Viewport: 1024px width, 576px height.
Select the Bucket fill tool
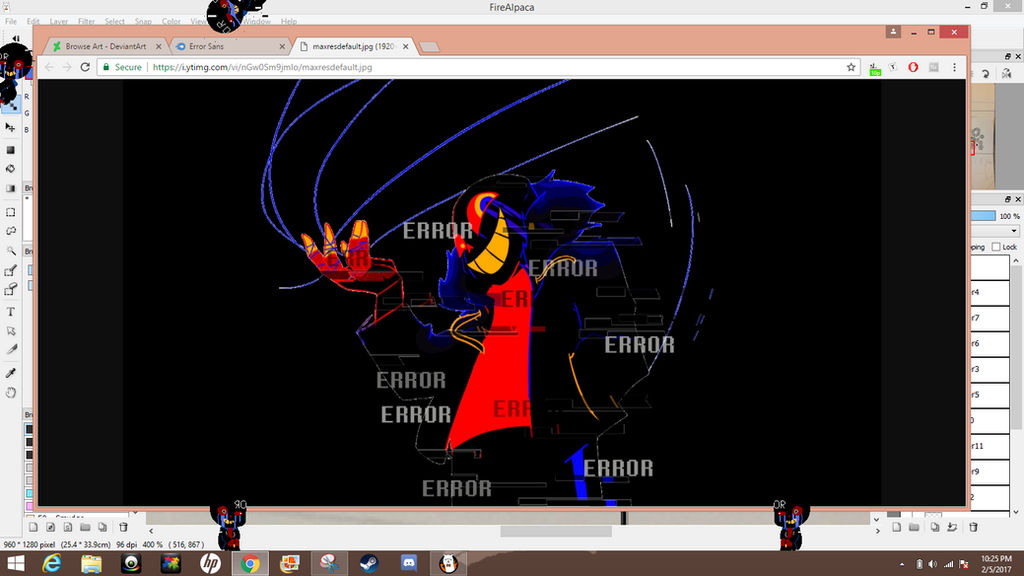pos(10,168)
